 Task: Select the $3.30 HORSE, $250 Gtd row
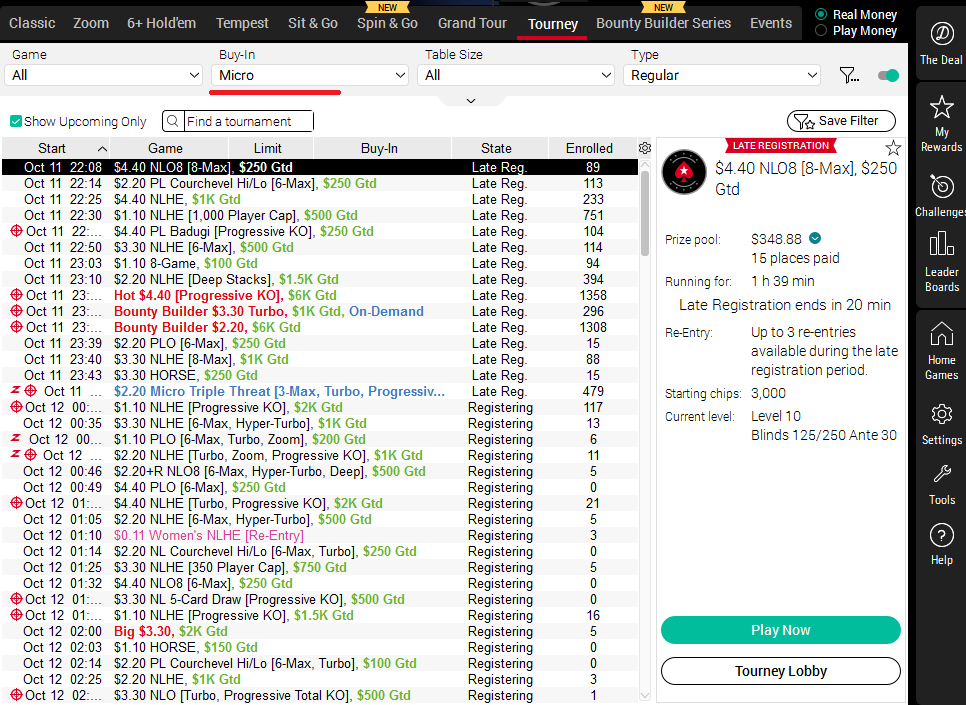click(320, 375)
